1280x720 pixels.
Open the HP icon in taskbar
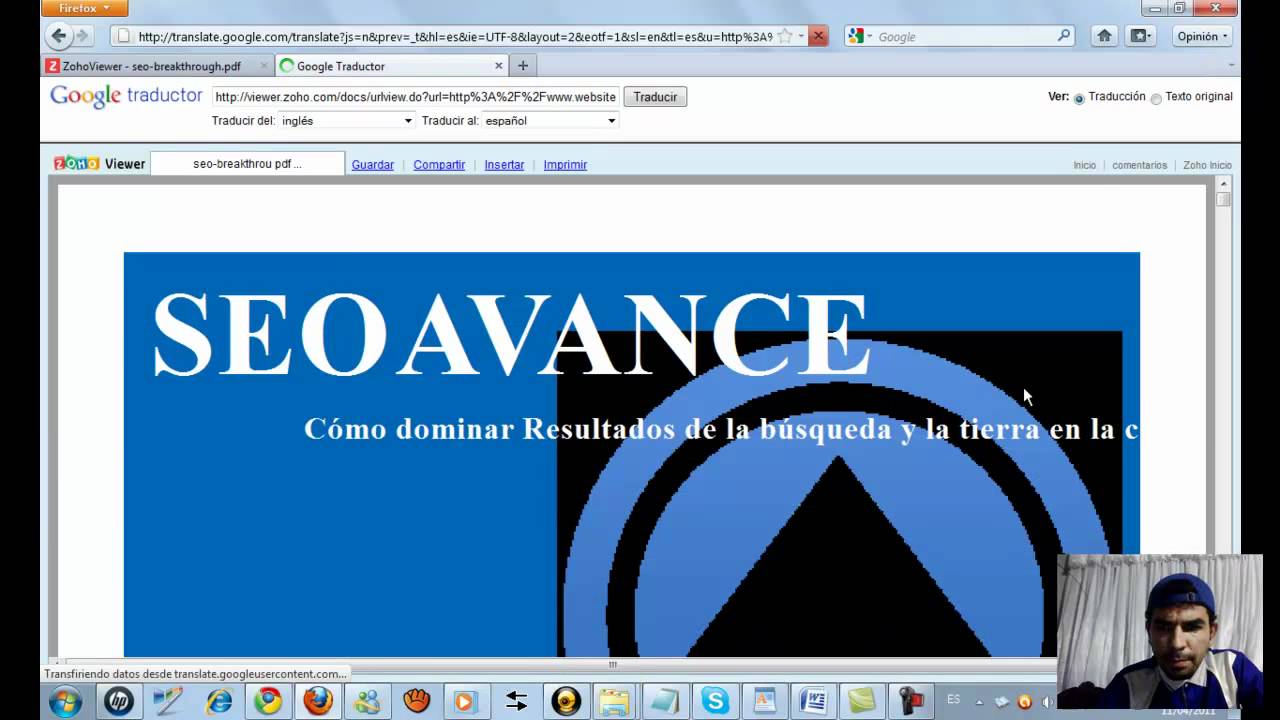pyautogui.click(x=118, y=701)
